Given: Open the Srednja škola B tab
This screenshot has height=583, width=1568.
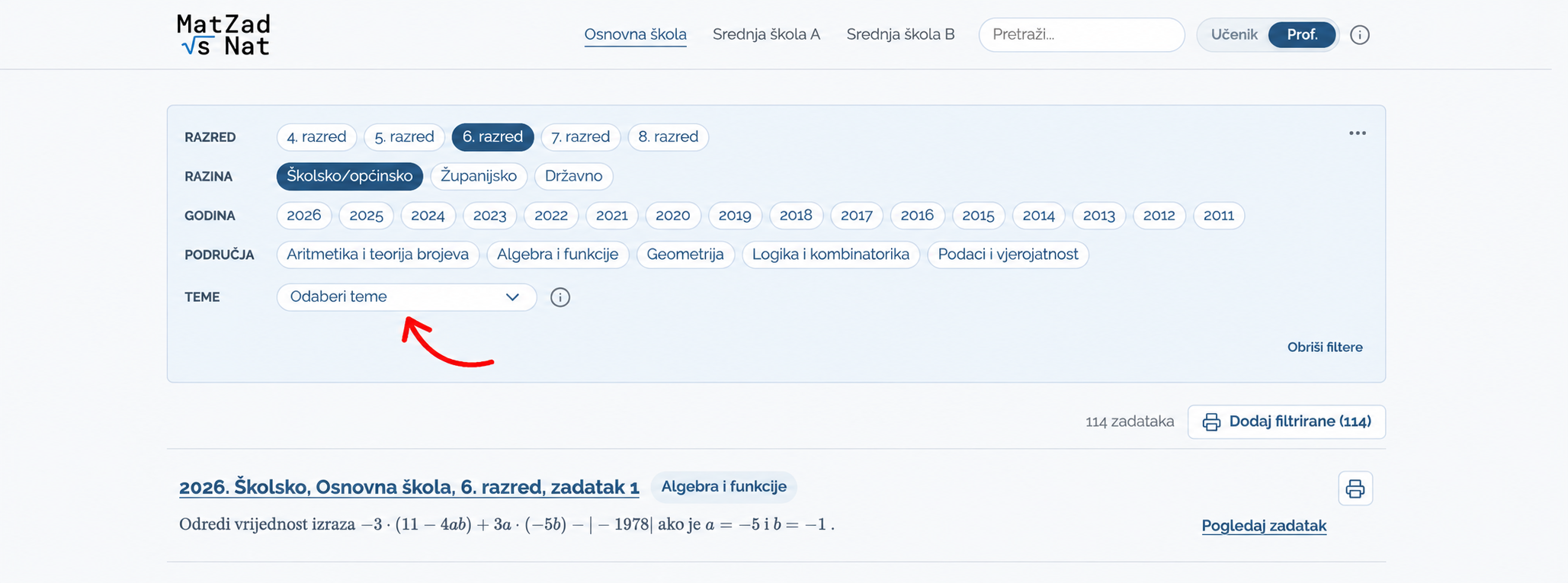Looking at the screenshot, I should pos(900,35).
